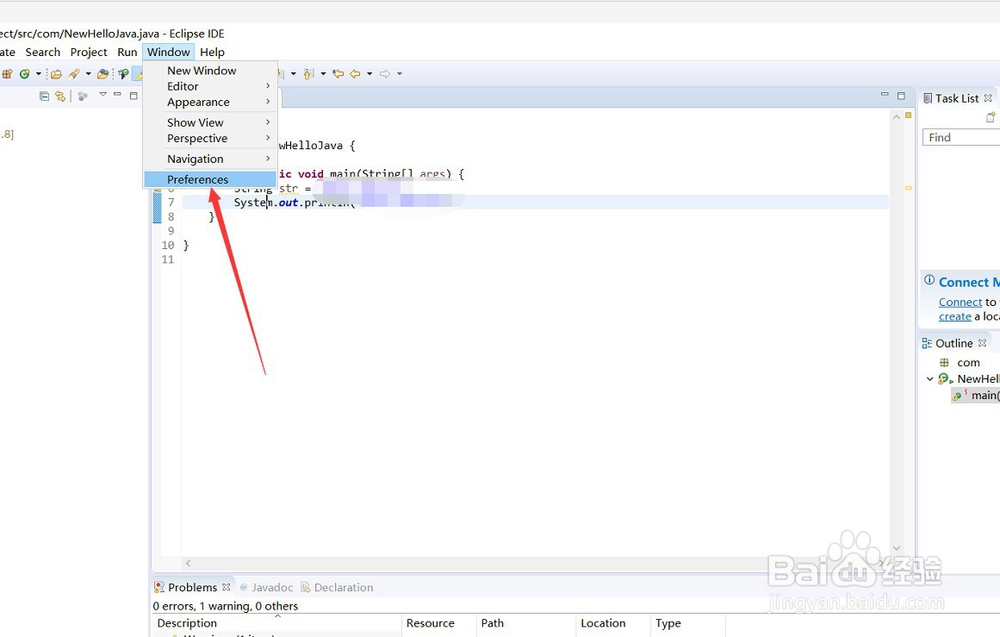Click the Type column header

pyautogui.click(x=688, y=623)
